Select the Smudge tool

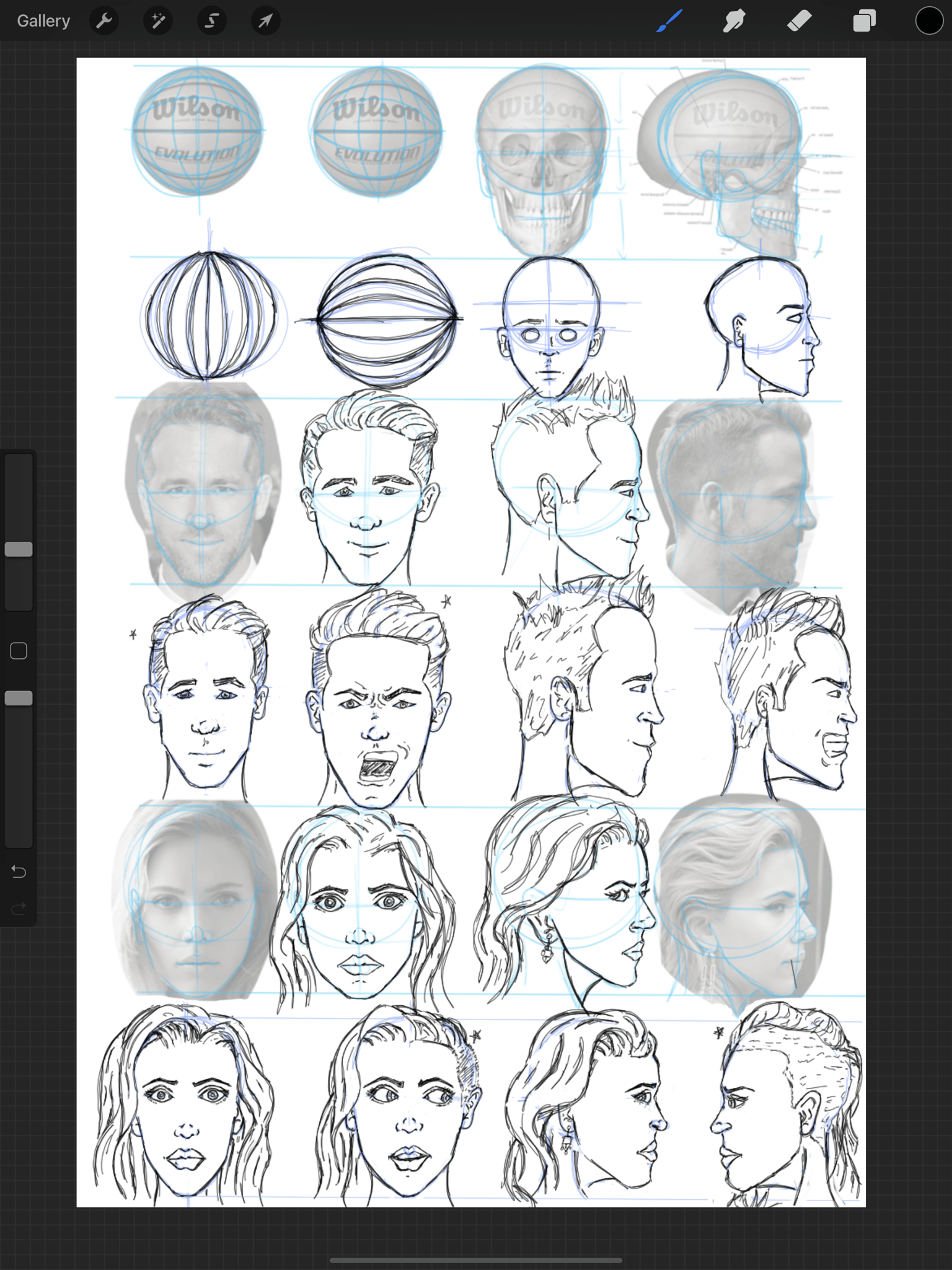point(734,21)
